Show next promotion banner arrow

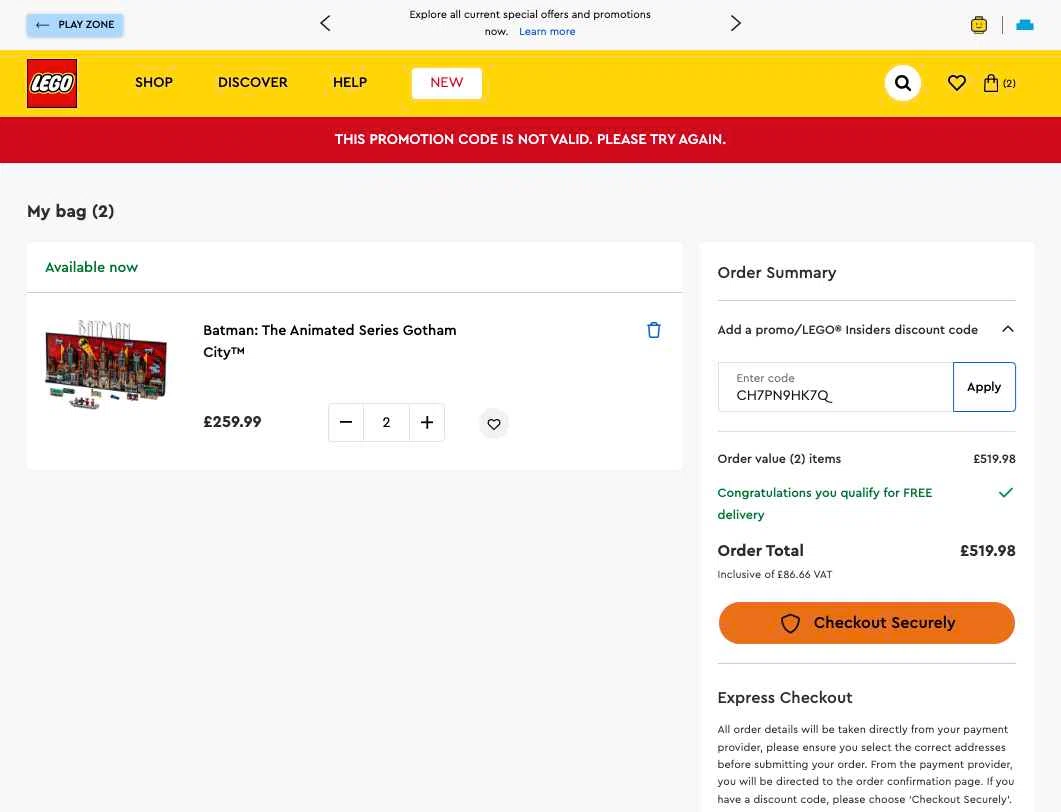tap(736, 23)
